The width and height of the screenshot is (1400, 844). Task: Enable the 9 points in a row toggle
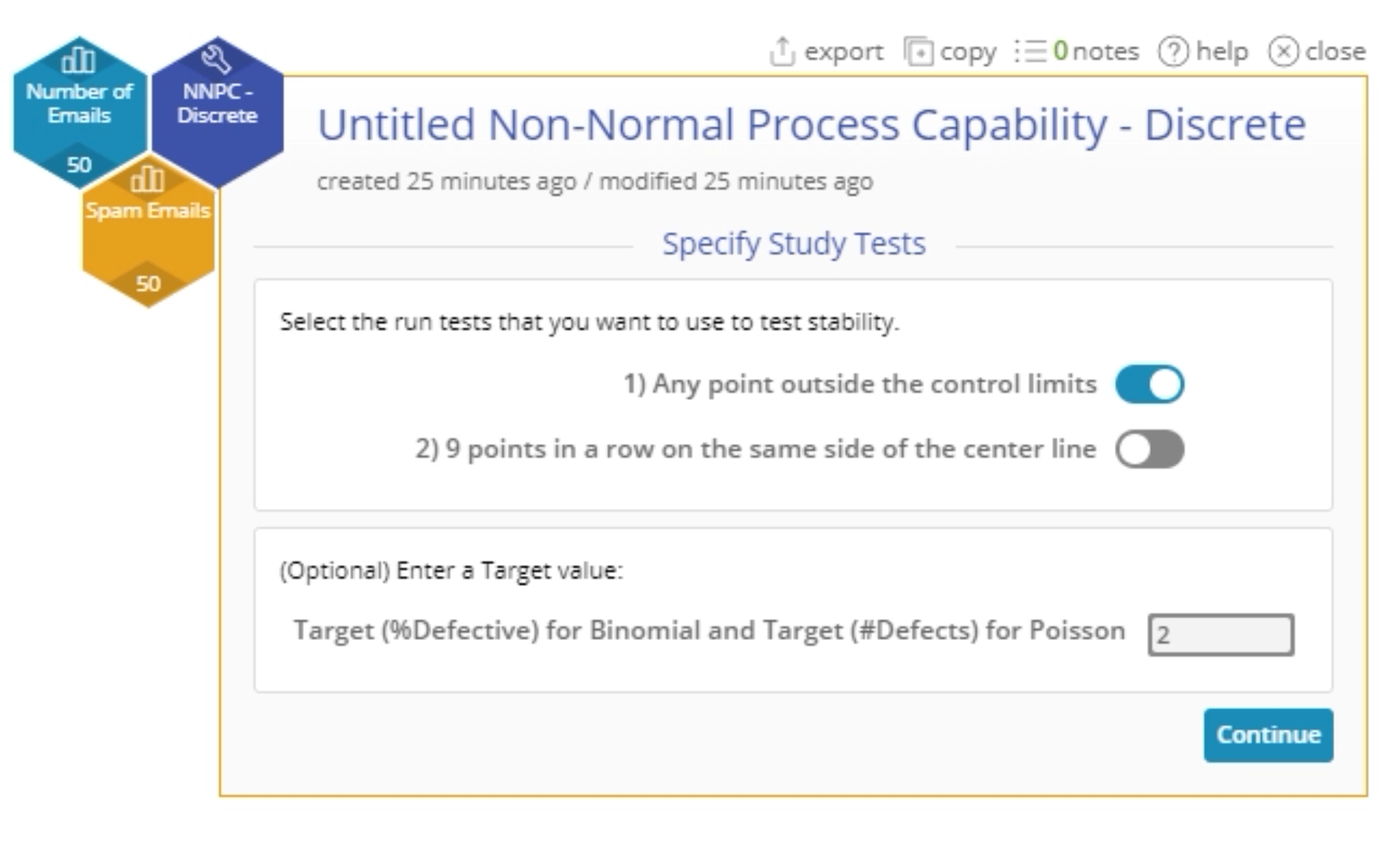[x=1149, y=449]
